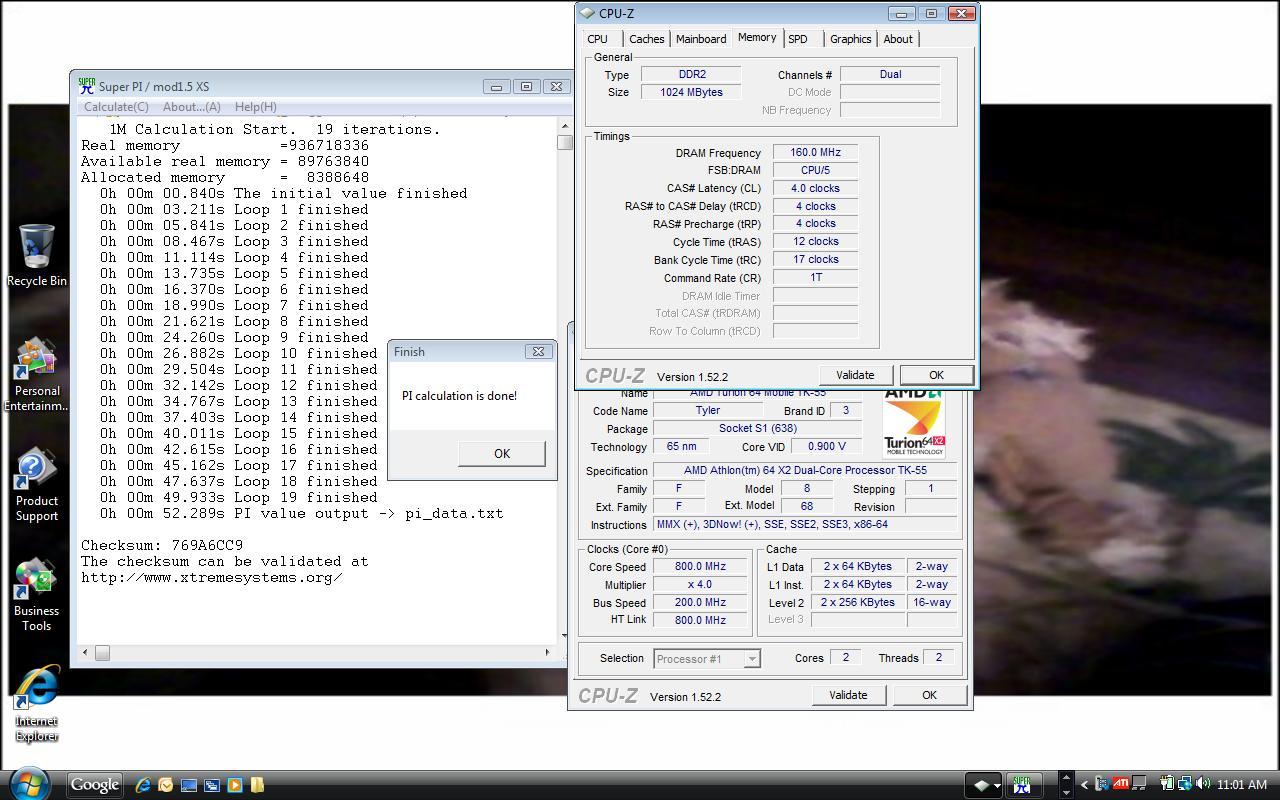This screenshot has height=800, width=1280.
Task: Click the DRAM Frequency 160.0 MHz value
Action: pyautogui.click(x=815, y=153)
